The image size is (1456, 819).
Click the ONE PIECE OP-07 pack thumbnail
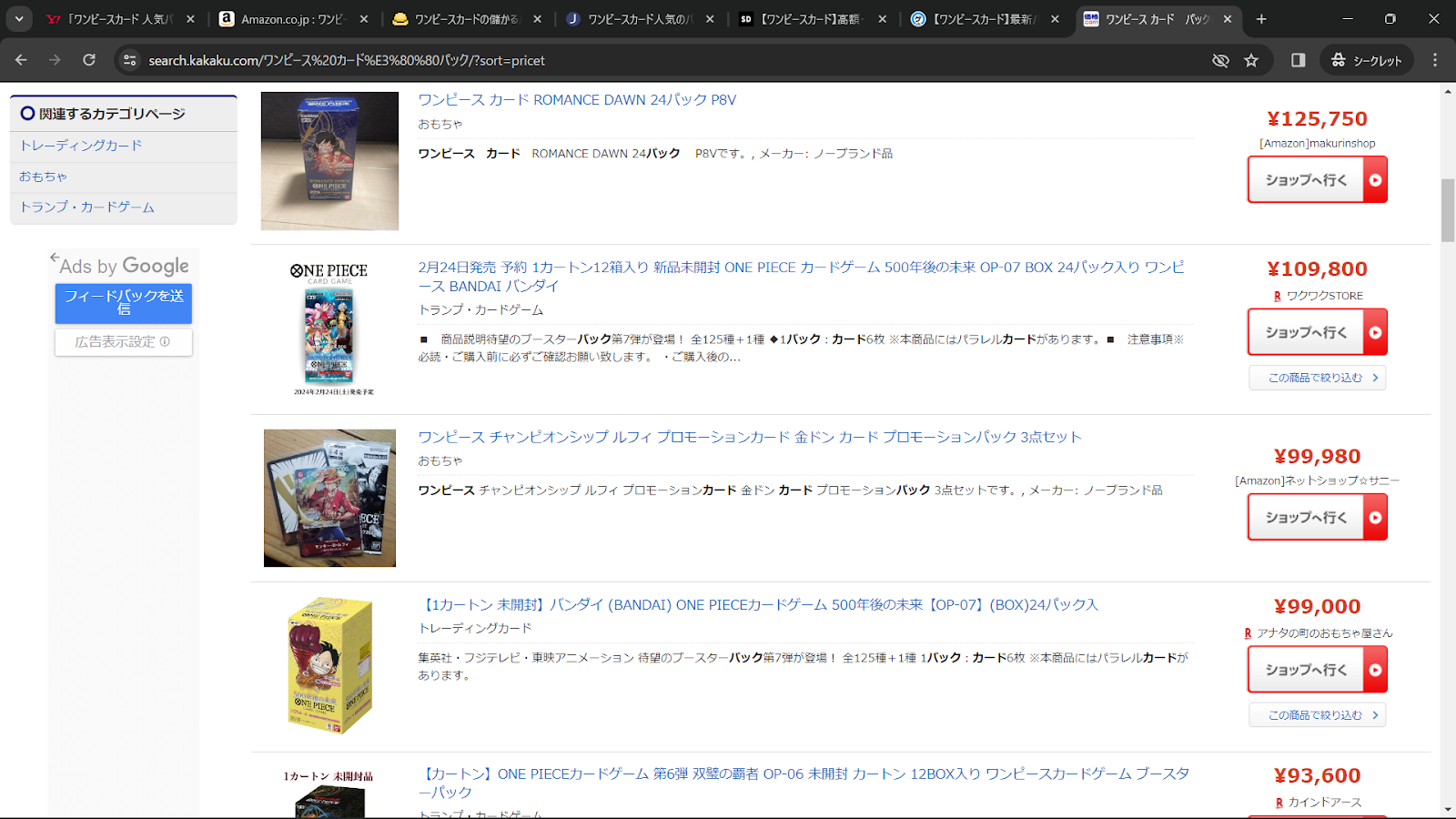pos(329,329)
